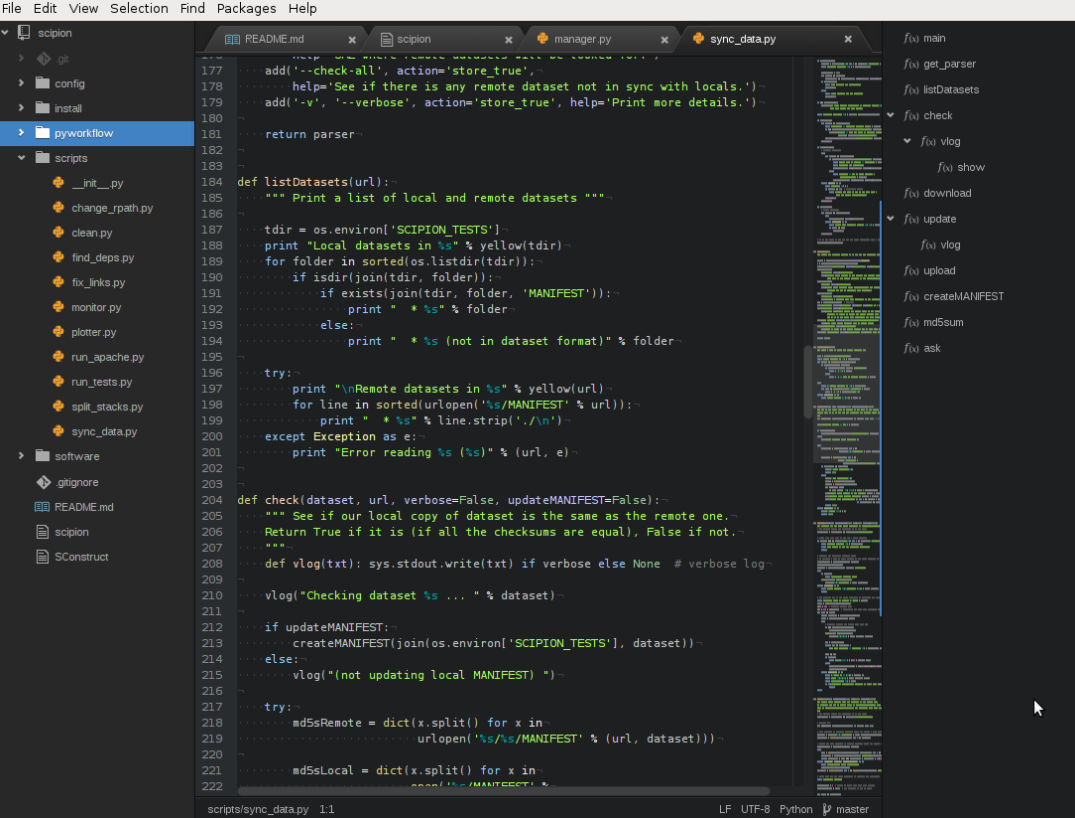Click scripts/sync_data.py path in status bar

click(x=258, y=809)
